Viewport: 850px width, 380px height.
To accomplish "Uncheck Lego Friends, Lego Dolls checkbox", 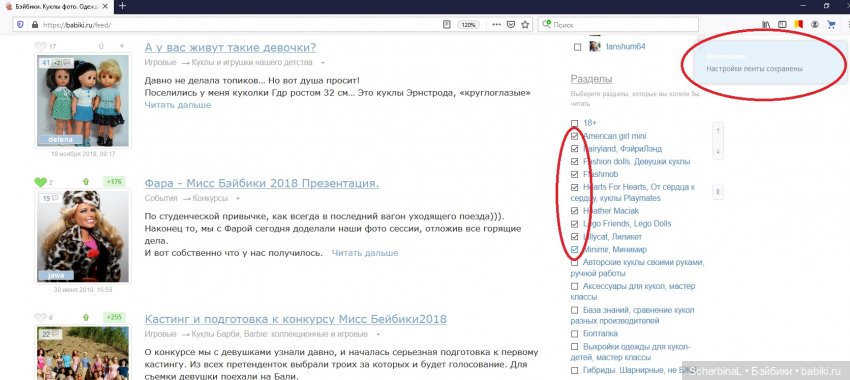I will (x=575, y=224).
